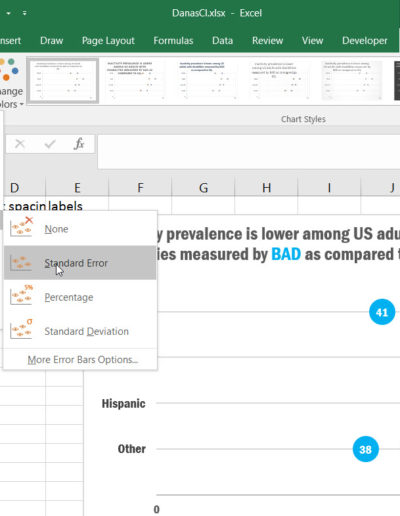Image resolution: width=400 pixels, height=516 pixels.
Task: Click the None error bars icon
Action: tap(21, 227)
